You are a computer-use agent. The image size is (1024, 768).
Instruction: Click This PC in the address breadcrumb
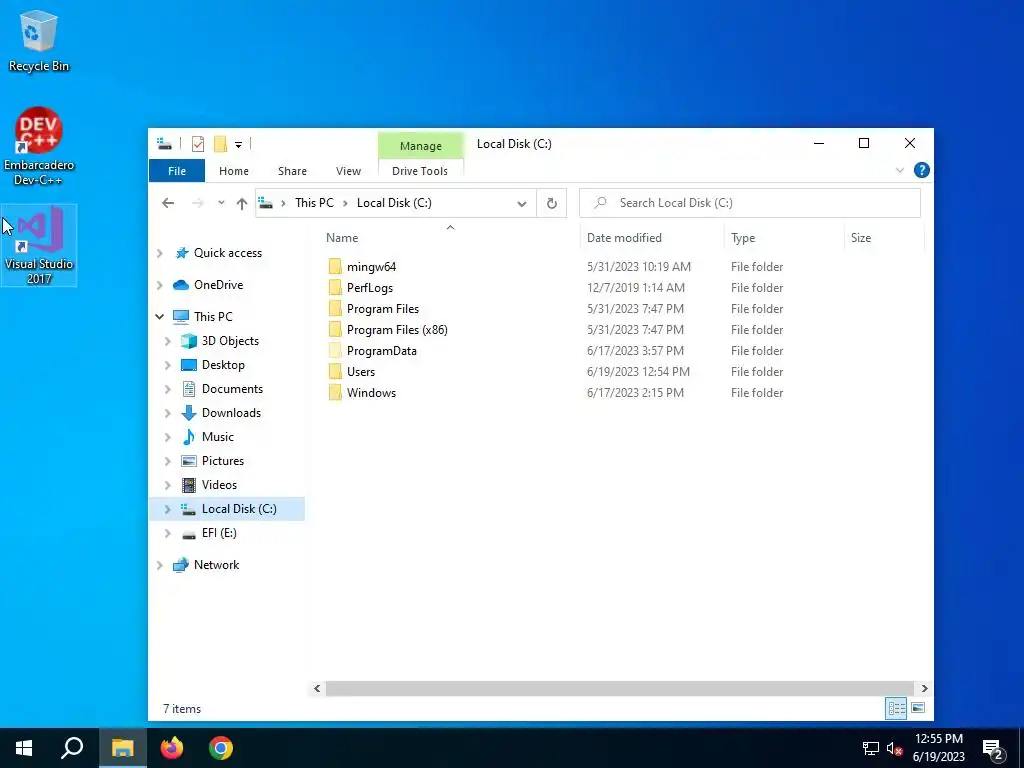click(314, 203)
